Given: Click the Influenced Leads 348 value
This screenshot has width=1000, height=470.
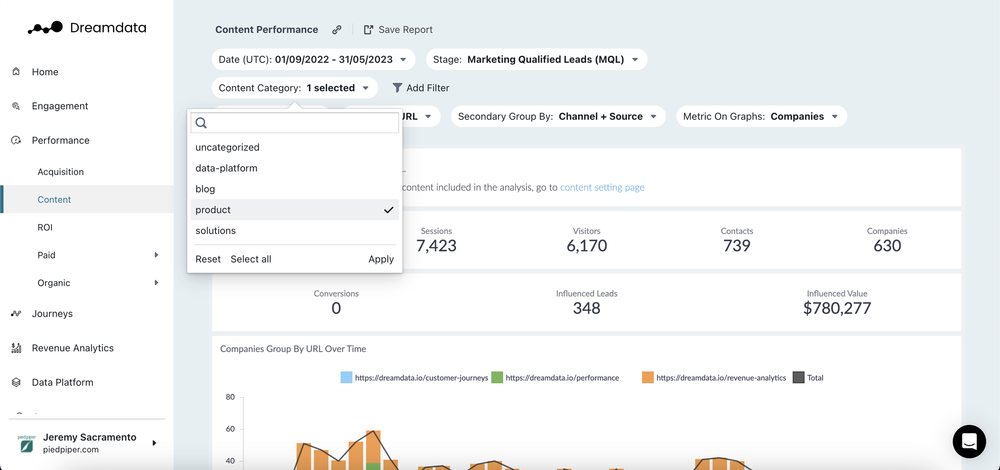Looking at the screenshot, I should click(587, 309).
